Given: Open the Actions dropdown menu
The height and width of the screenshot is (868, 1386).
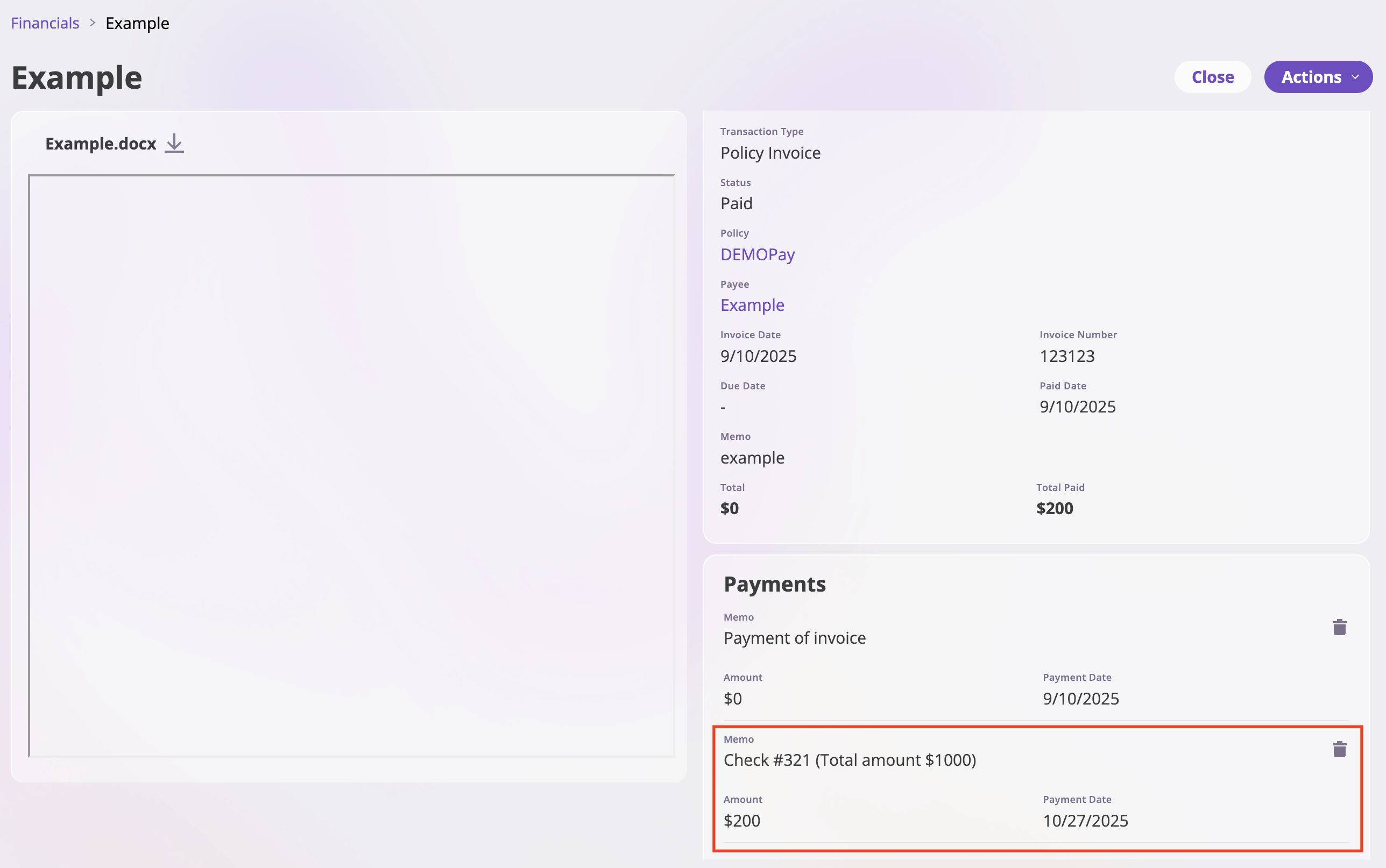Looking at the screenshot, I should tap(1311, 77).
